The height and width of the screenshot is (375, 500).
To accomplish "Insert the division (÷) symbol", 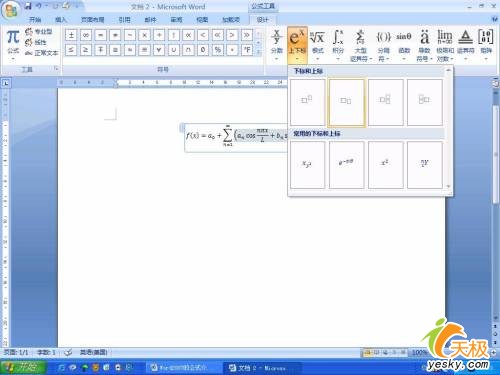I will tap(159, 35).
